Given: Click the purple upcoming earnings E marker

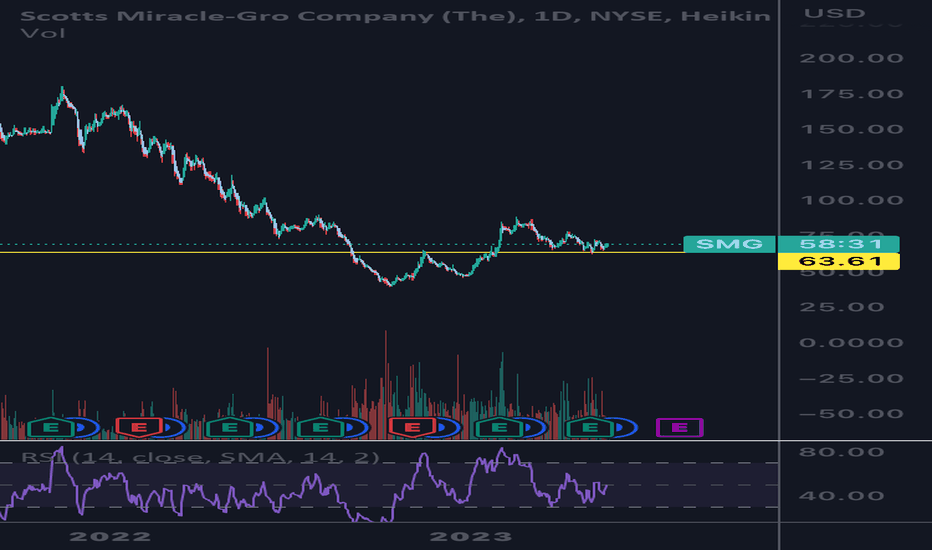Looking at the screenshot, I should coord(679,428).
